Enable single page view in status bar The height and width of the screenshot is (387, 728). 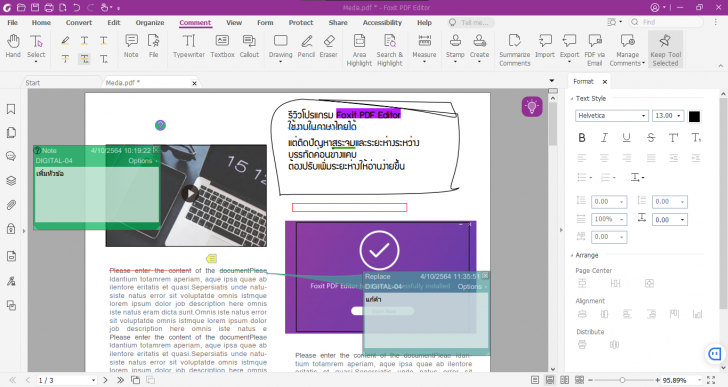click(x=535, y=380)
